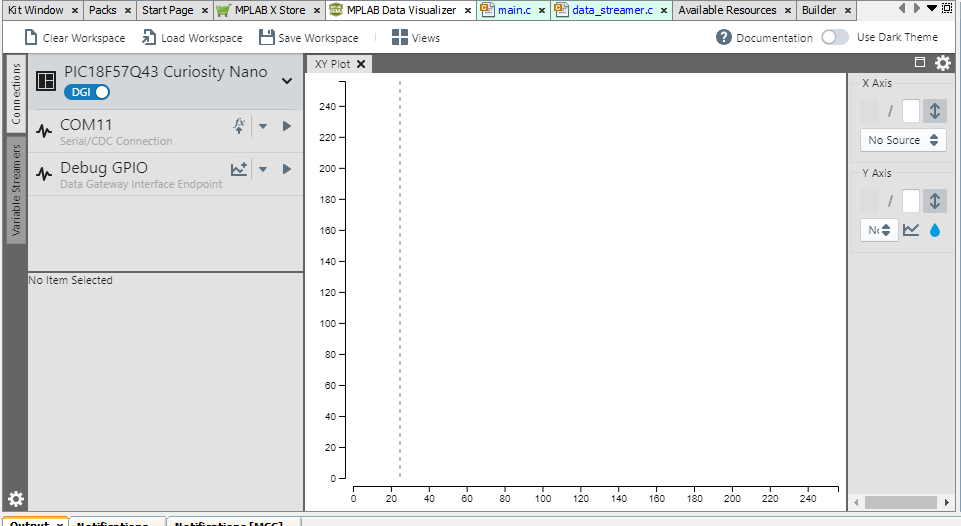Enable the Use Dark Theme switch
961x526 pixels.
pyautogui.click(x=835, y=37)
